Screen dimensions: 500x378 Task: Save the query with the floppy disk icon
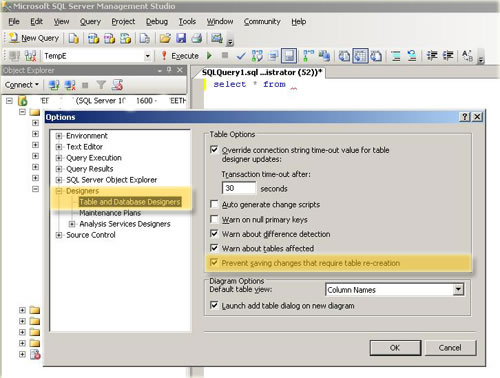pos(181,38)
